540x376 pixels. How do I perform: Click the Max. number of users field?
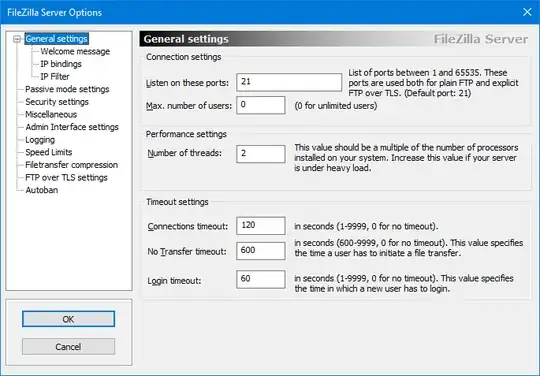click(x=261, y=105)
